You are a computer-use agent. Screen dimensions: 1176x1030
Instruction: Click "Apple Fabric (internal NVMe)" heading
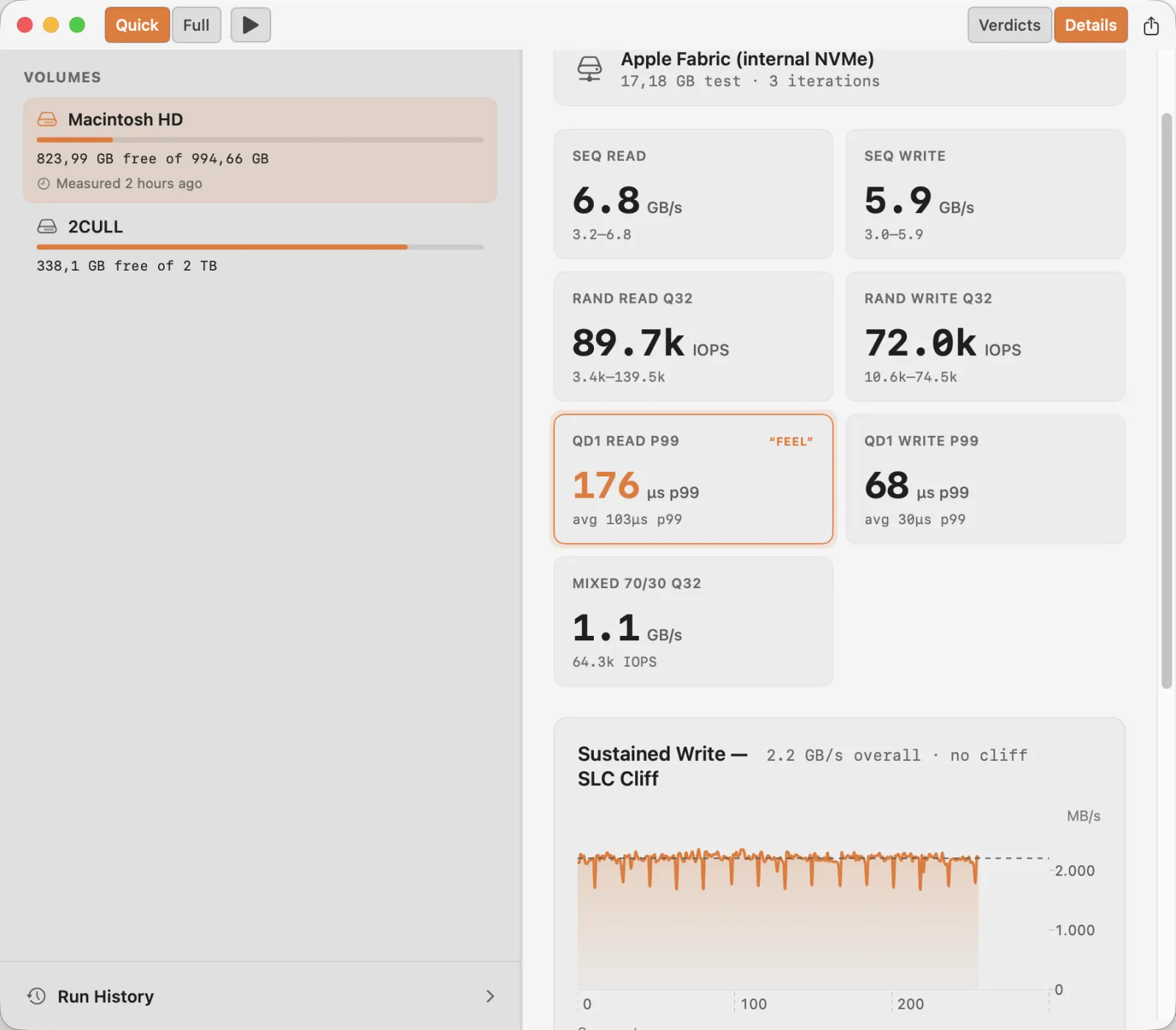pyautogui.click(x=747, y=59)
